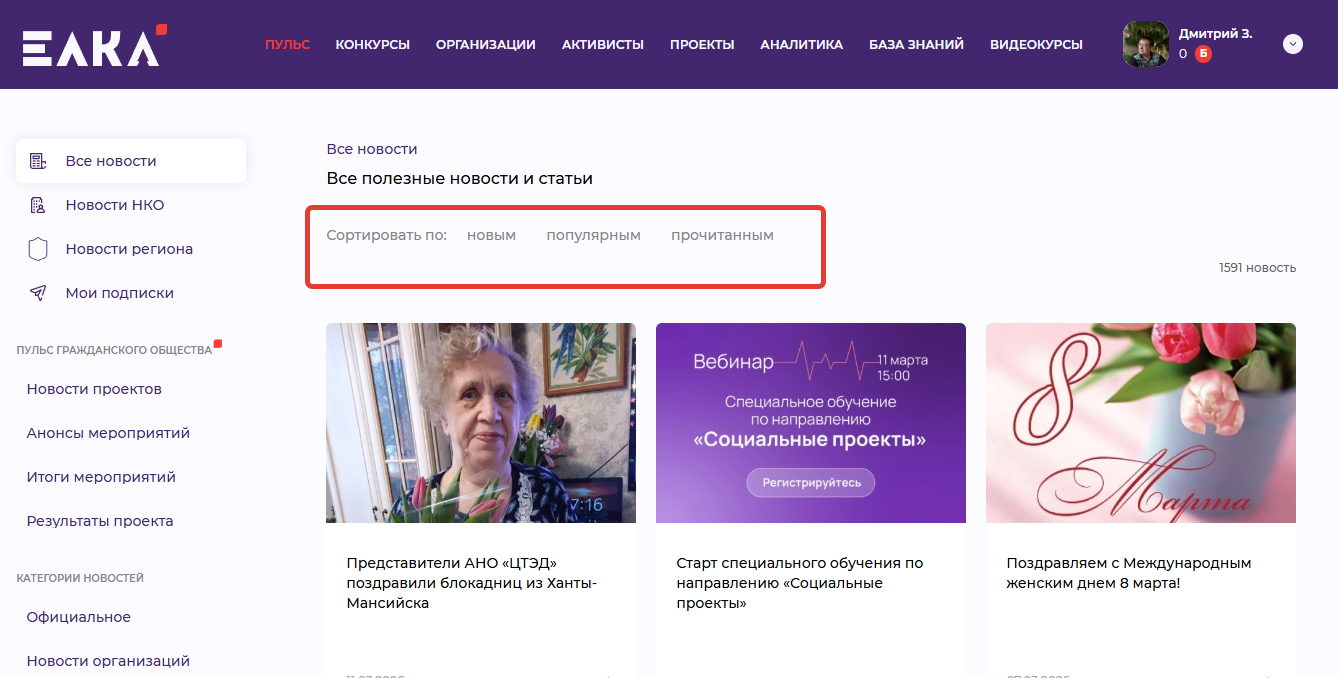
Task: Click the user avatar photo
Action: [x=1145, y=44]
